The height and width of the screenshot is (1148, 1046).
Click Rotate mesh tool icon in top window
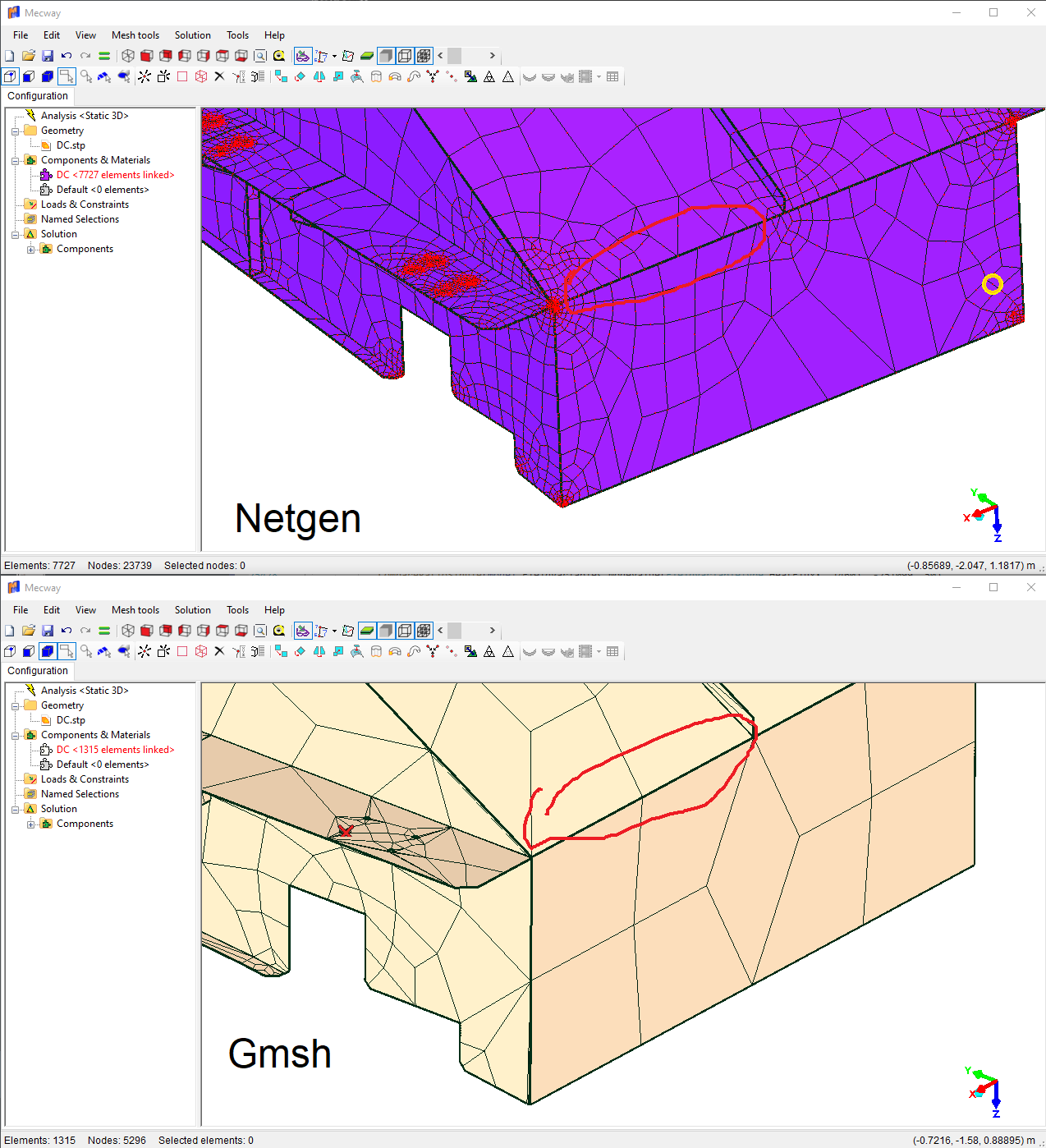point(300,76)
